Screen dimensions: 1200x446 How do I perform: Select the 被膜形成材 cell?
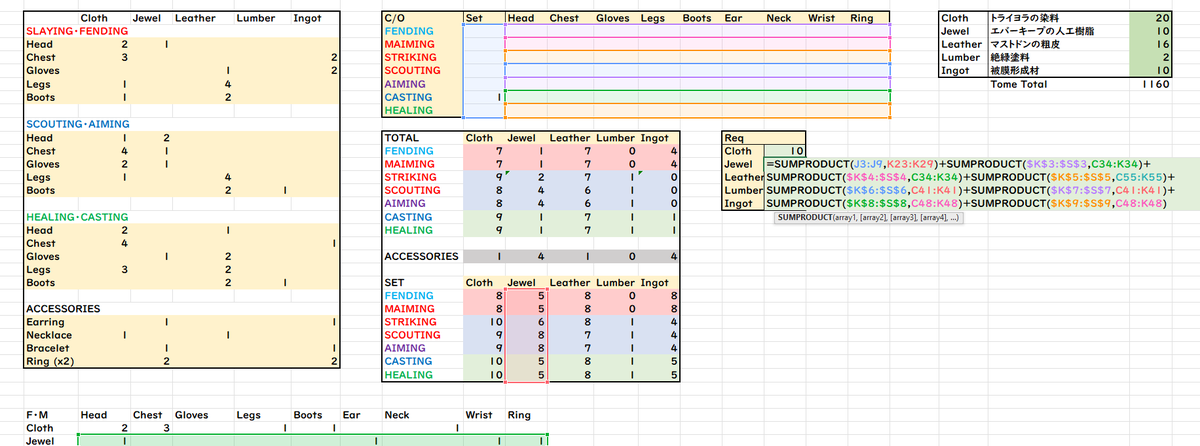coord(1015,70)
